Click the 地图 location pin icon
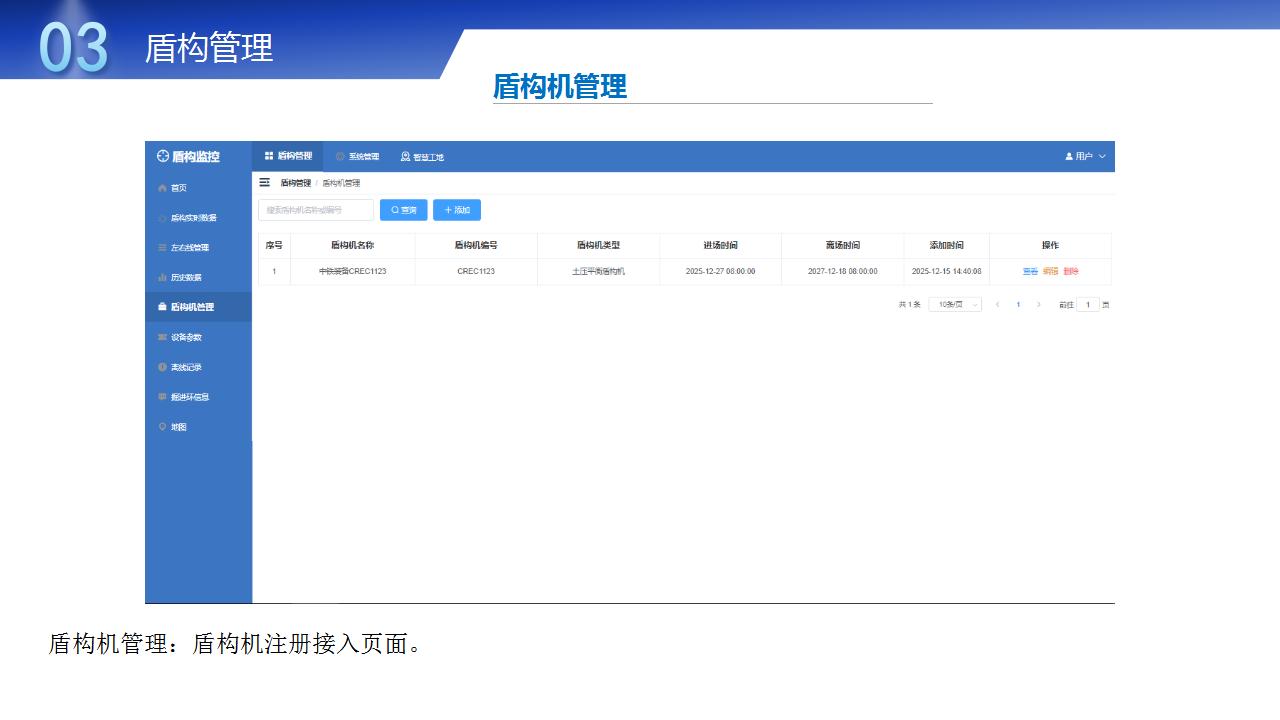The width and height of the screenshot is (1280, 720). [x=163, y=427]
